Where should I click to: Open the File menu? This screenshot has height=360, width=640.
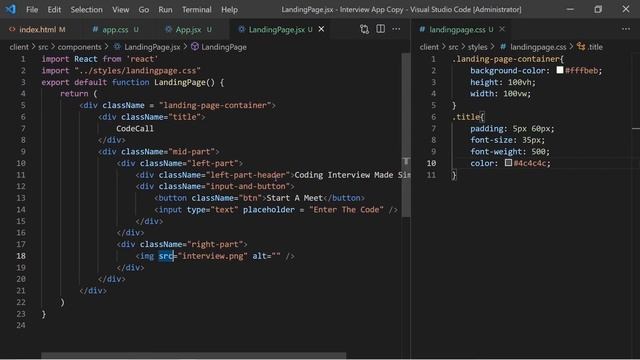click(x=32, y=9)
